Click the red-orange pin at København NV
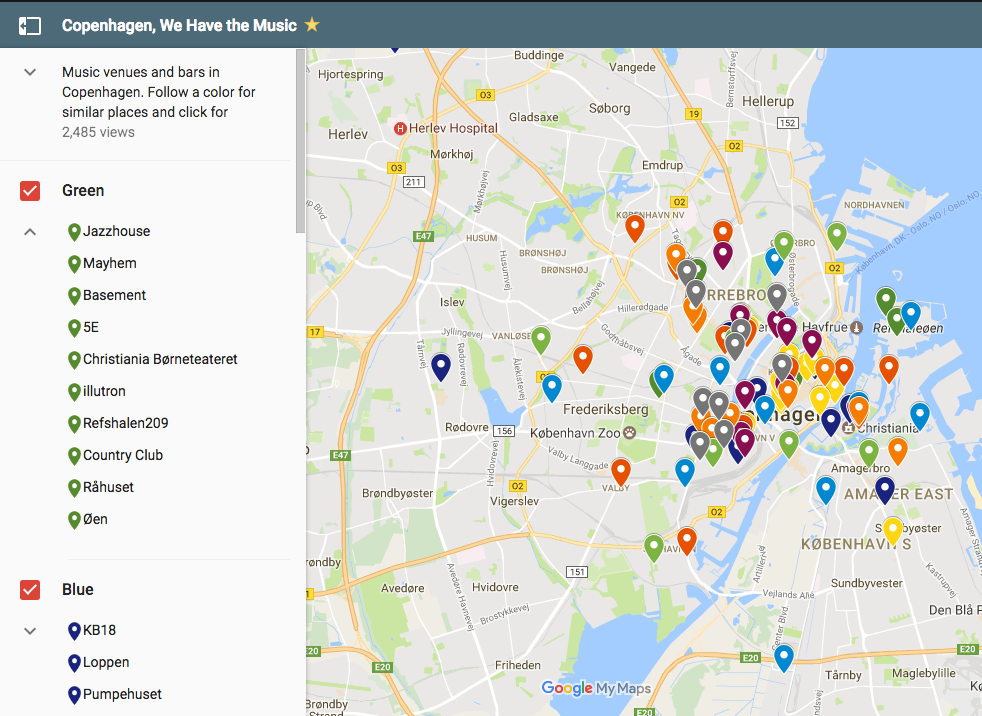982x716 pixels. coord(635,227)
